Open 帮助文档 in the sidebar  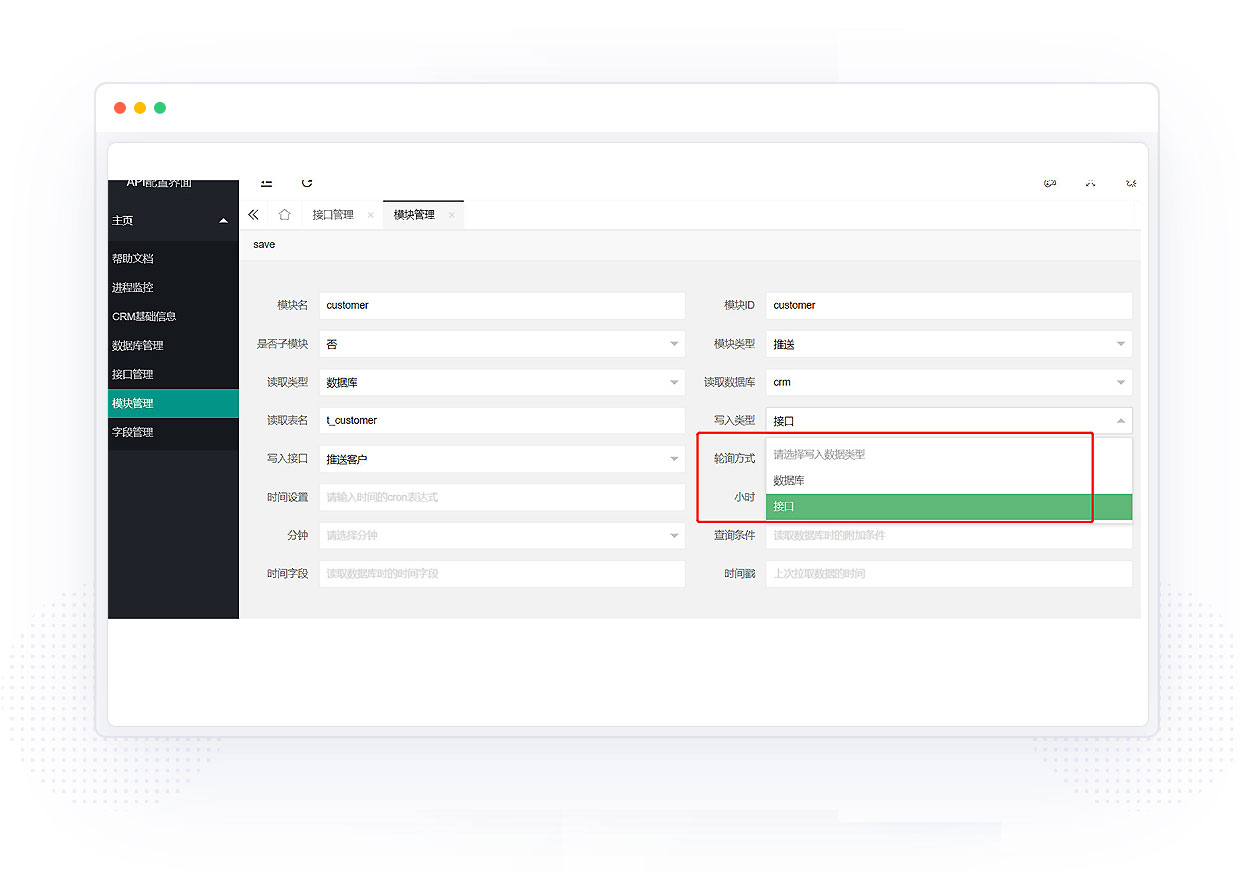[x=173, y=258]
